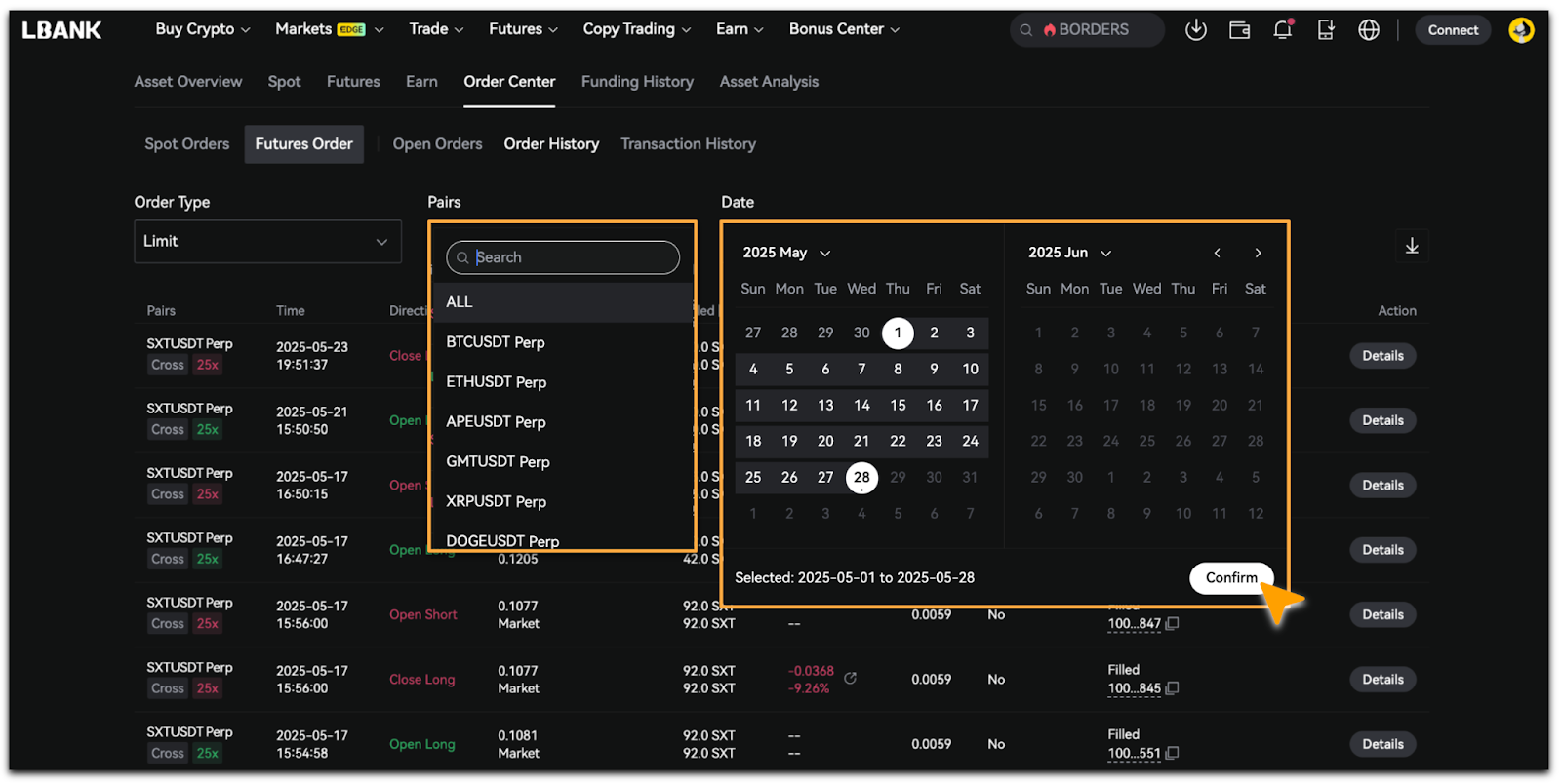The image size is (1561, 784).
Task: Confirm the selected date range
Action: coord(1230,578)
